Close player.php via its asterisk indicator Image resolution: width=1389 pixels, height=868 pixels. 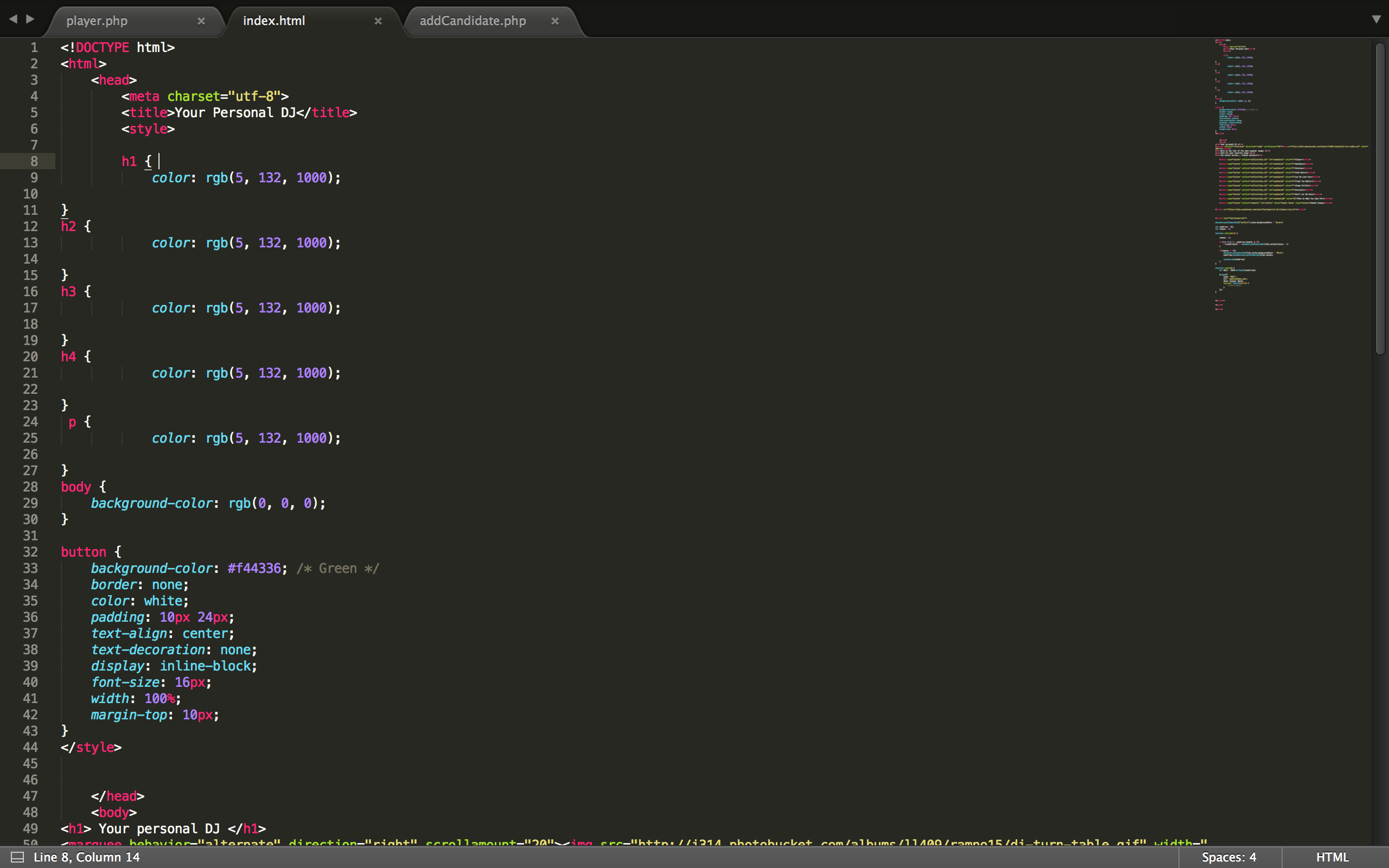coord(202,21)
